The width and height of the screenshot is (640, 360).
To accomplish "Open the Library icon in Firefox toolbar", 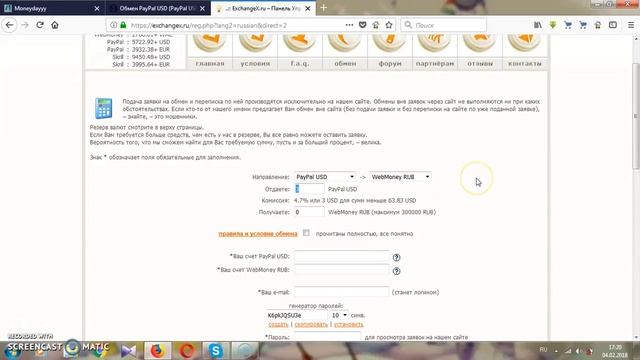I will (x=538, y=25).
